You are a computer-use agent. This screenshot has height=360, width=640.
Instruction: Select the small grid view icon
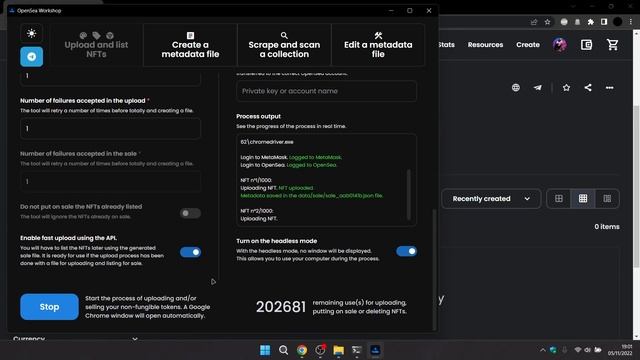pos(583,199)
